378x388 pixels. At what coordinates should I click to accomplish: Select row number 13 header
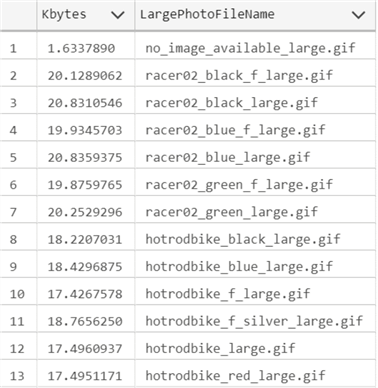tap(18, 376)
